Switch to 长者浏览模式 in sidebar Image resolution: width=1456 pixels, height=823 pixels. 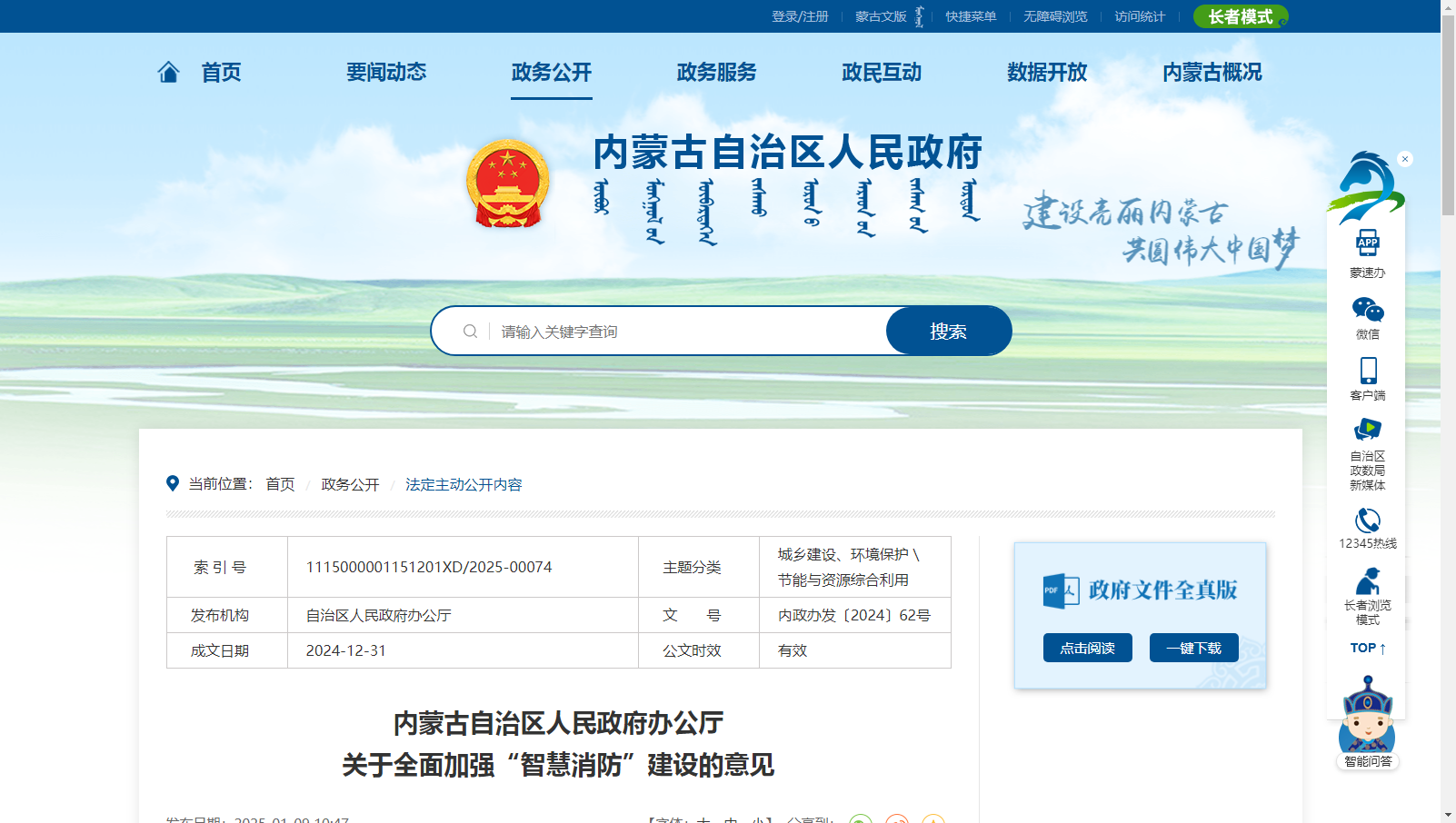tap(1367, 582)
